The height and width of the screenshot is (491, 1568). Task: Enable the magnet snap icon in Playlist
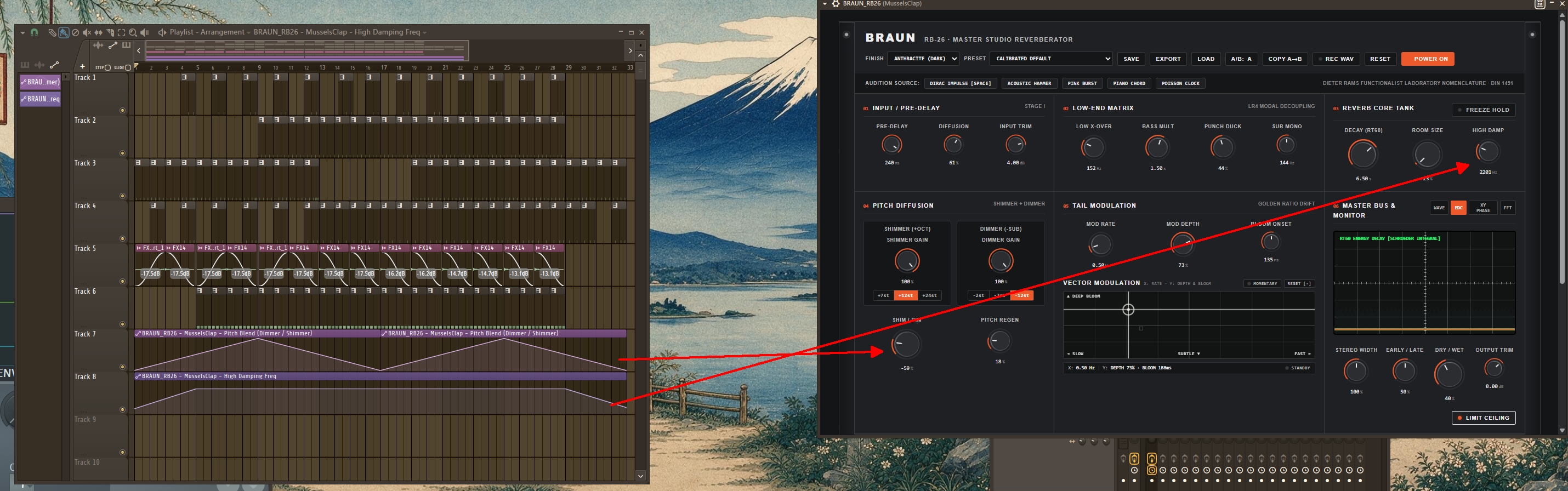pyautogui.click(x=35, y=33)
